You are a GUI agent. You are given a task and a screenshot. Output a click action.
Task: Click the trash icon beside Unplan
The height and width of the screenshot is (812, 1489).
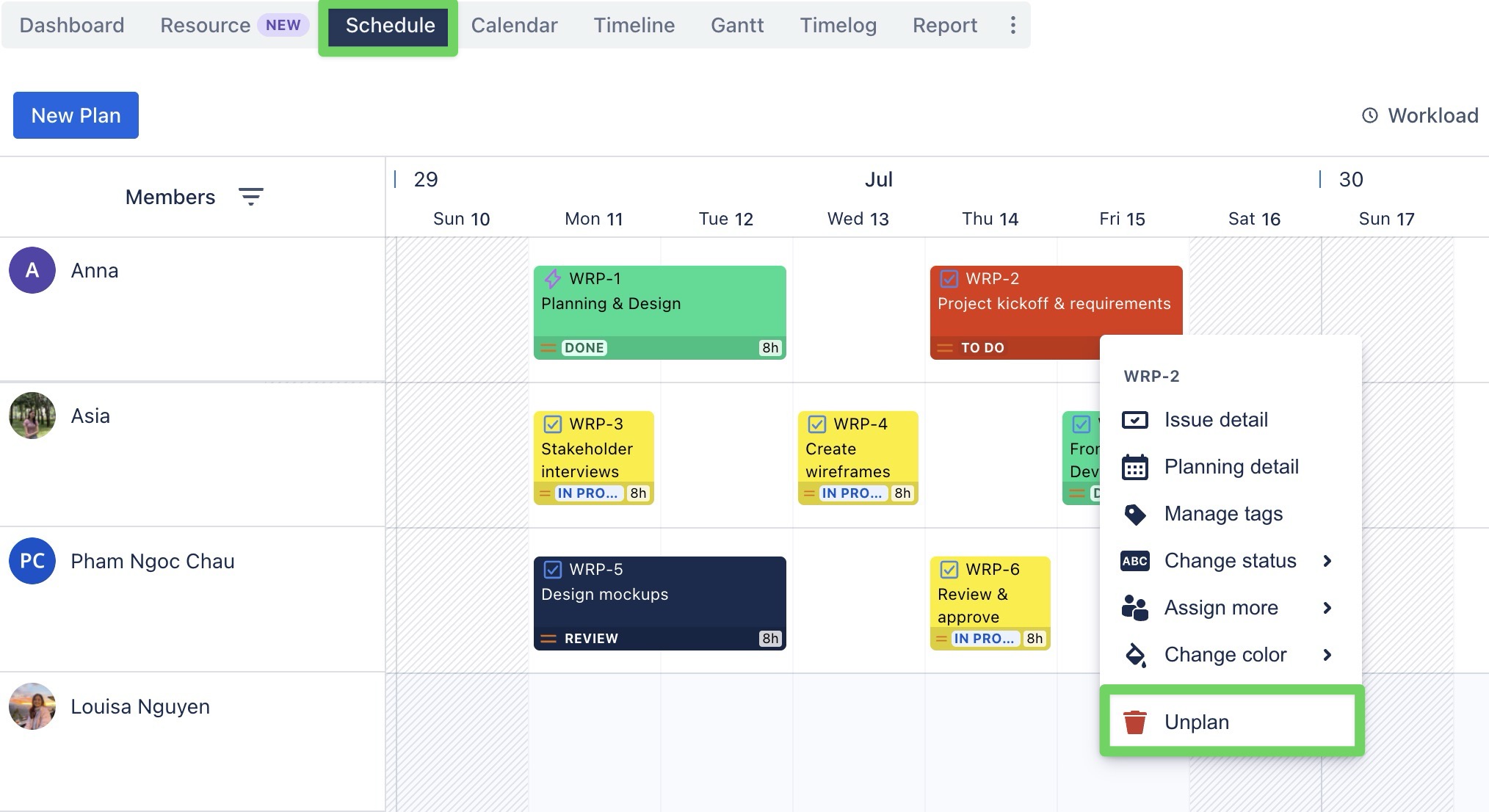pos(1134,722)
